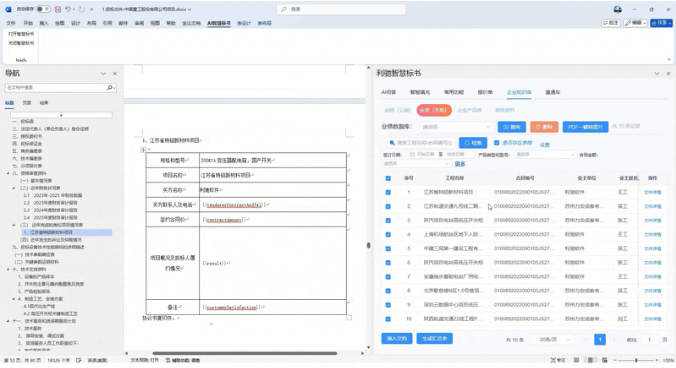Uncheck row 4 上海机场 checkbox
The width and height of the screenshot is (676, 368).
(388, 234)
